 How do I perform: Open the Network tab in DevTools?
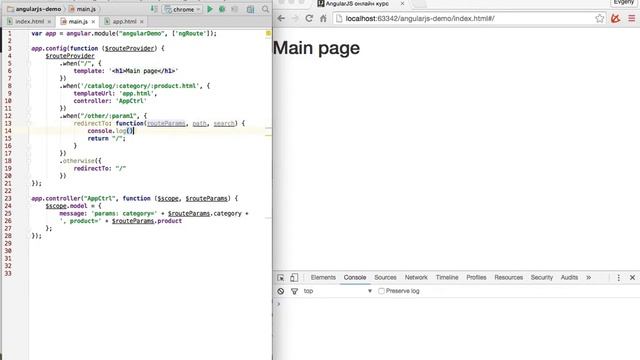416,278
